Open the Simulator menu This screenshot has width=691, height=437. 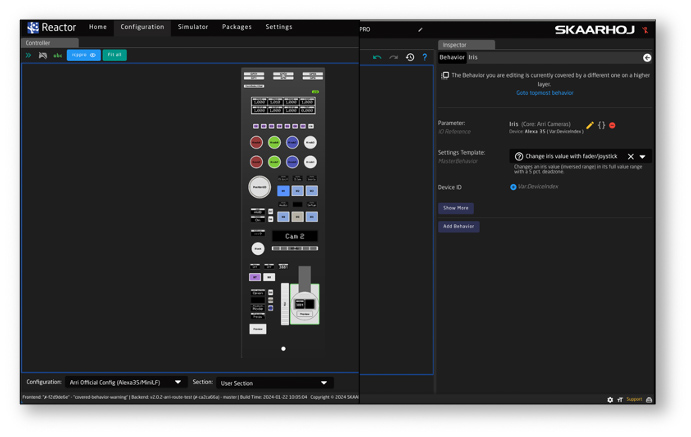tap(193, 27)
